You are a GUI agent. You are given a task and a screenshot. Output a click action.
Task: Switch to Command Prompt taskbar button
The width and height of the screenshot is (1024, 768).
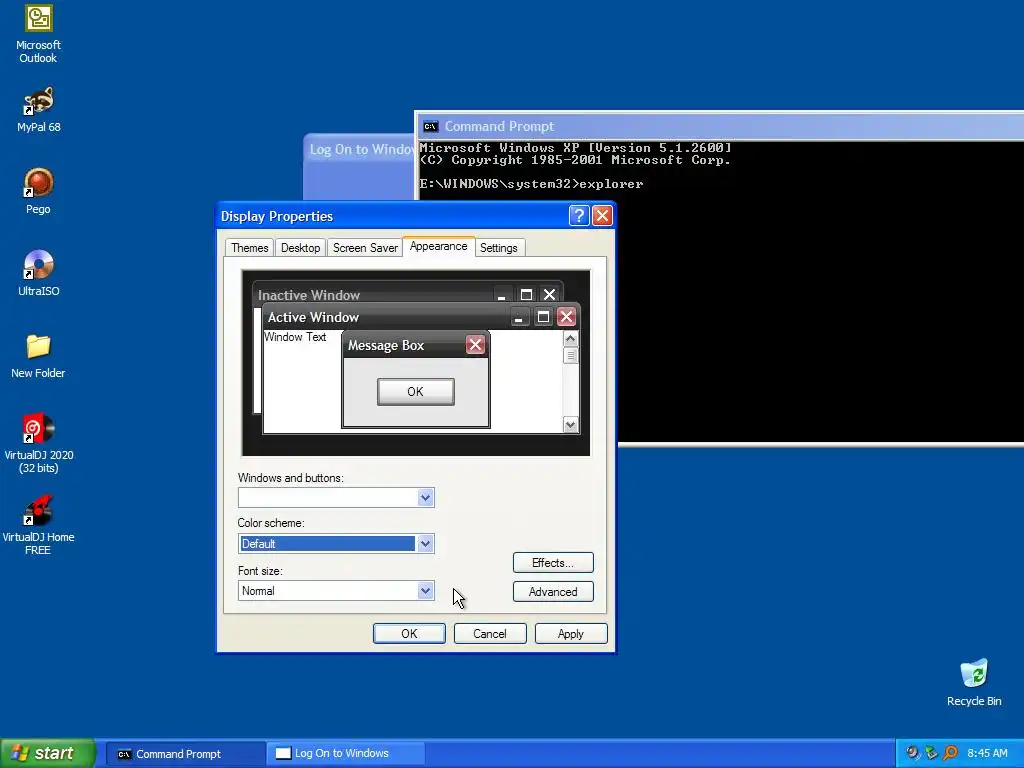click(184, 754)
